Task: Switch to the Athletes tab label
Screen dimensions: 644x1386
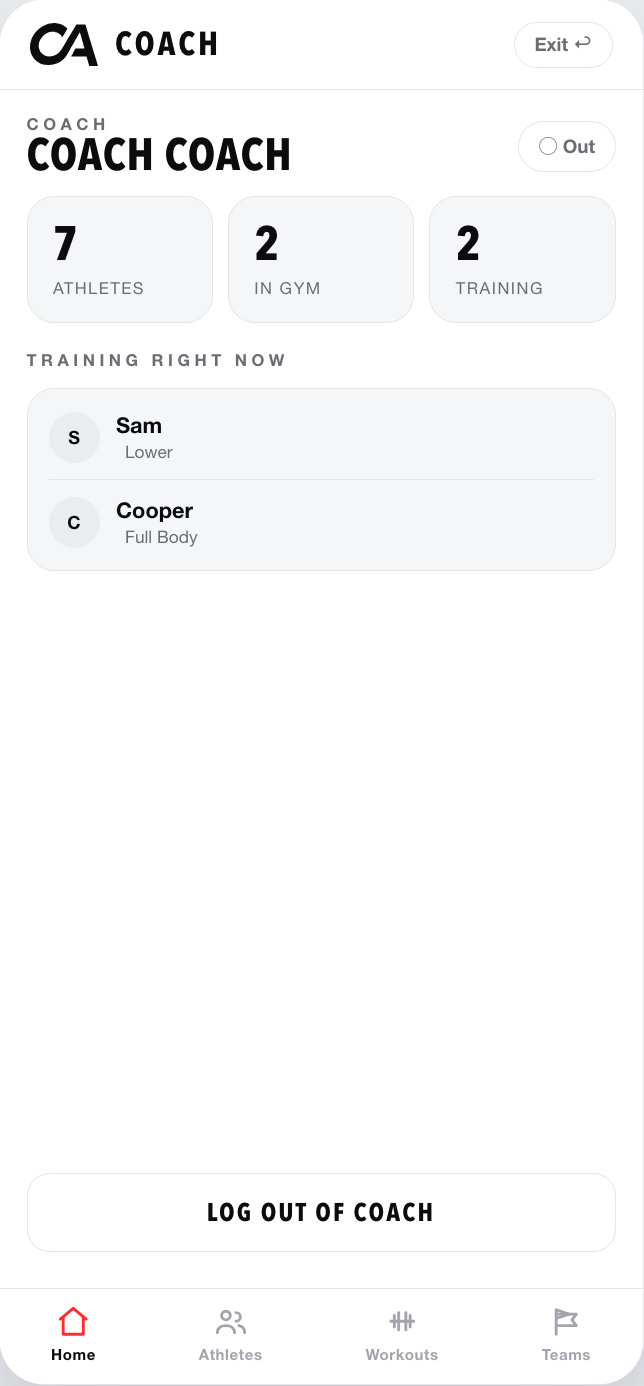Action: click(230, 1355)
